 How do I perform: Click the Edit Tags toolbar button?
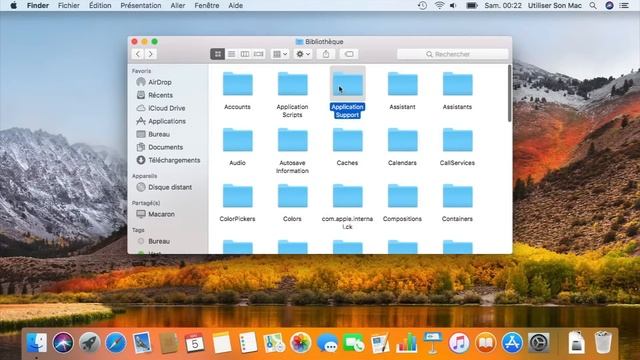[349, 54]
